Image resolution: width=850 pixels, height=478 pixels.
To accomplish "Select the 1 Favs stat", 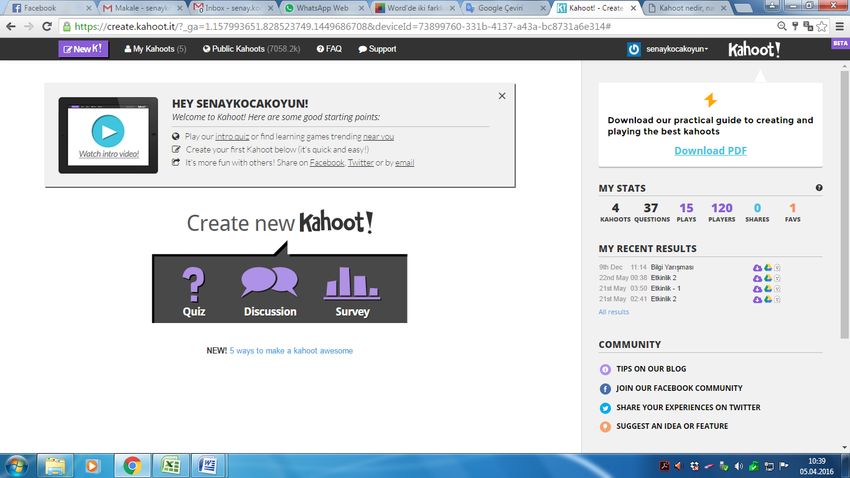I will 793,212.
